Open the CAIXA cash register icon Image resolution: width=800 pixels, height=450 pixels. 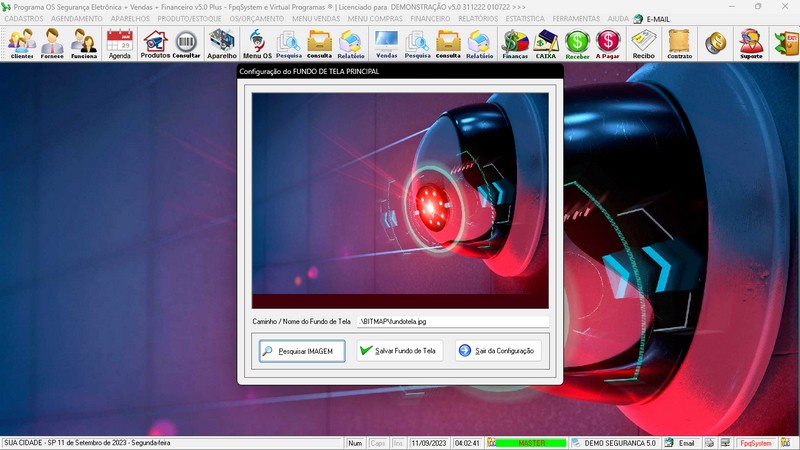click(x=546, y=44)
